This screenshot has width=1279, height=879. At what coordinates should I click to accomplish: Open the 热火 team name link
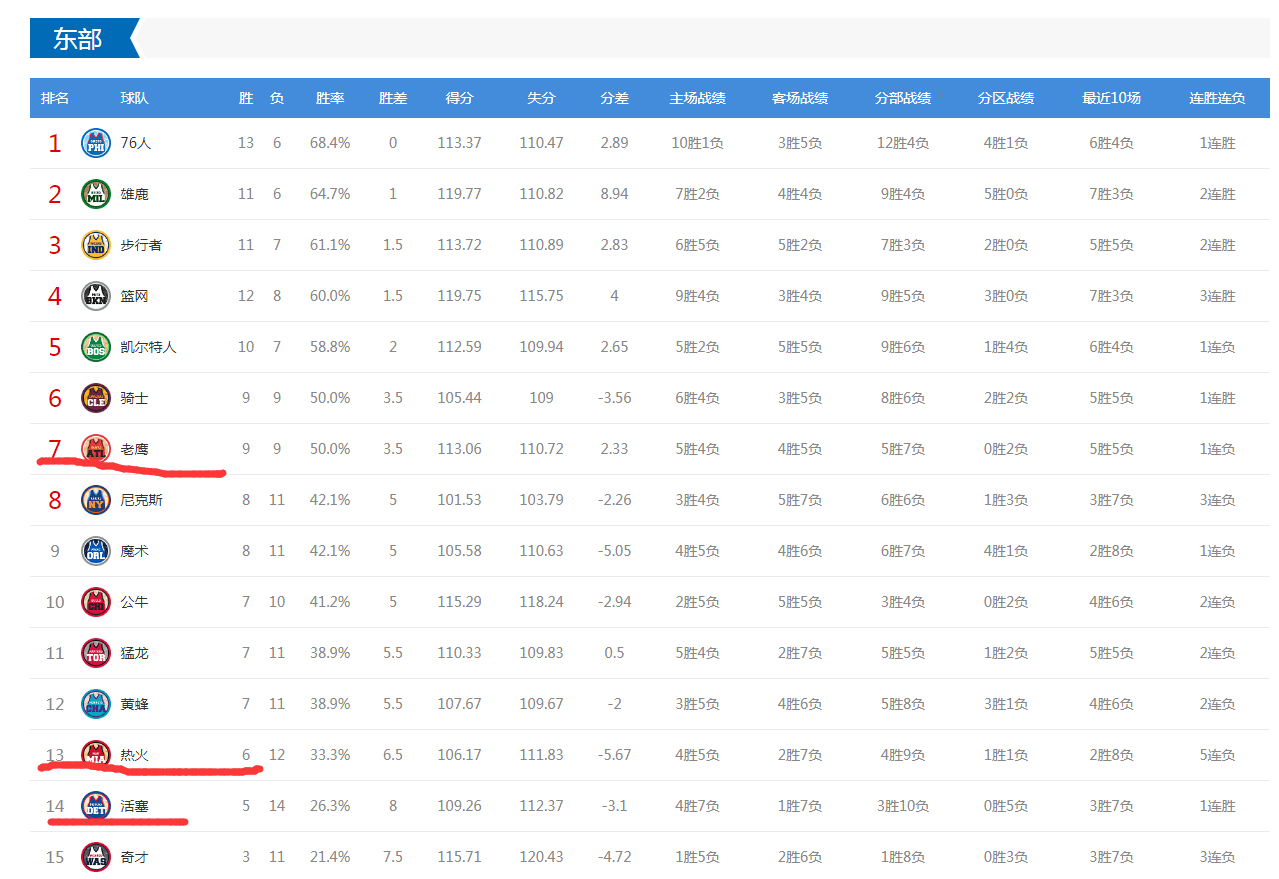[134, 755]
